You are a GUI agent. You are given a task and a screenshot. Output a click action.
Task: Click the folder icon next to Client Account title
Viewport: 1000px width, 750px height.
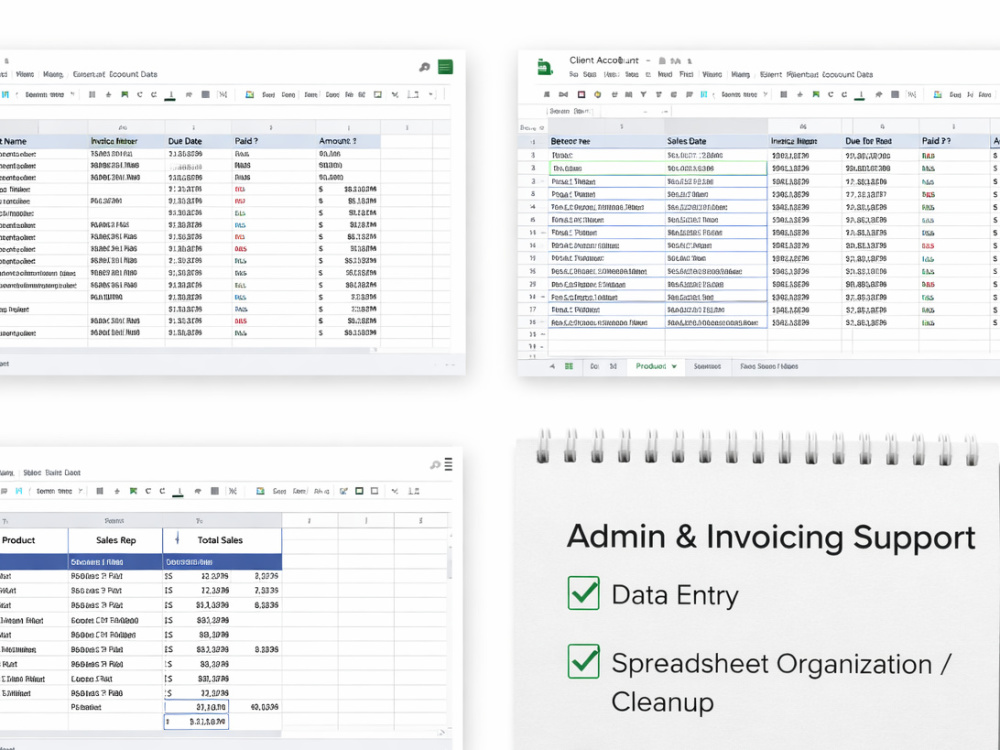[x=662, y=61]
